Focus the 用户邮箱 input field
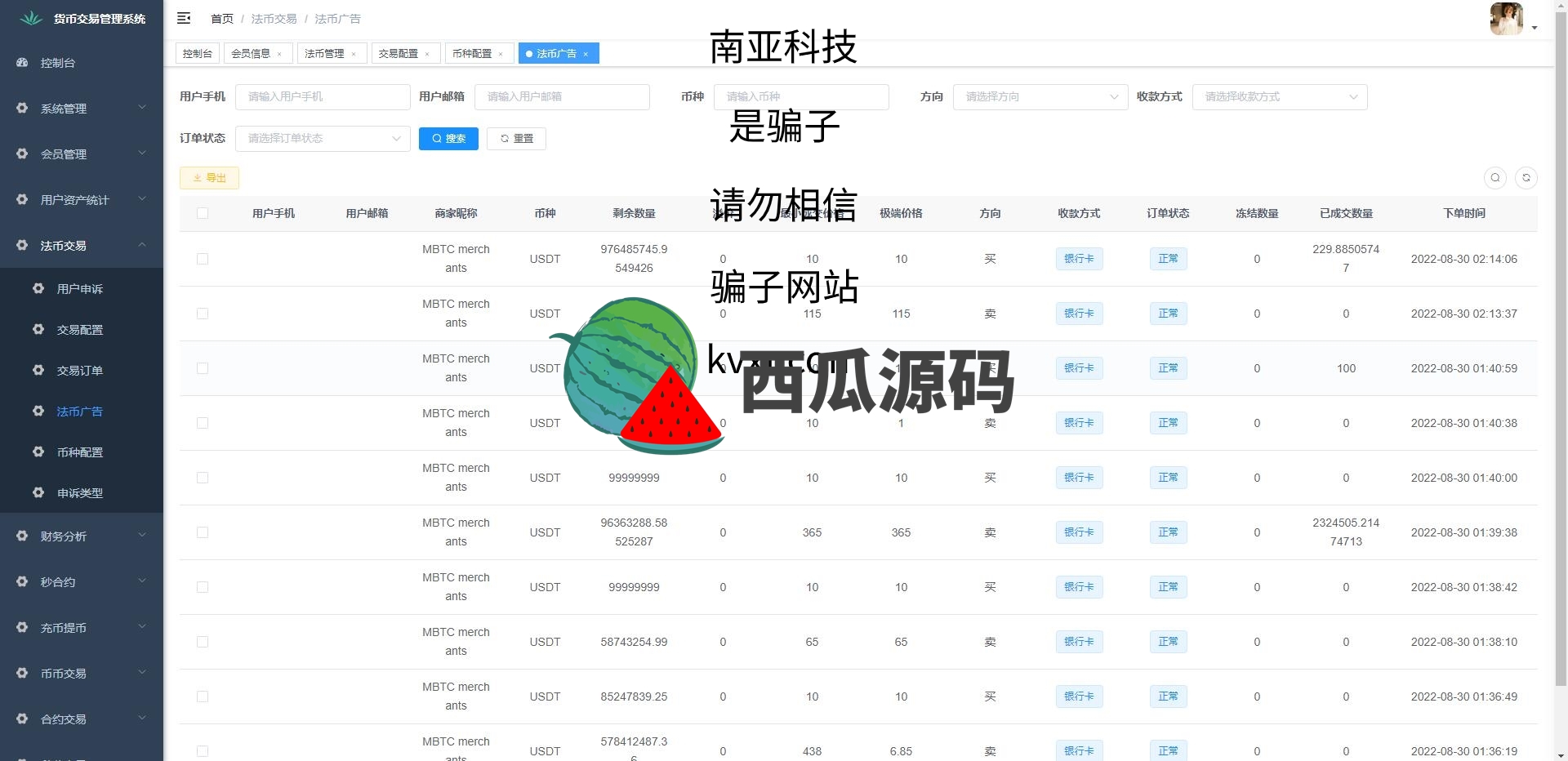 (x=562, y=96)
